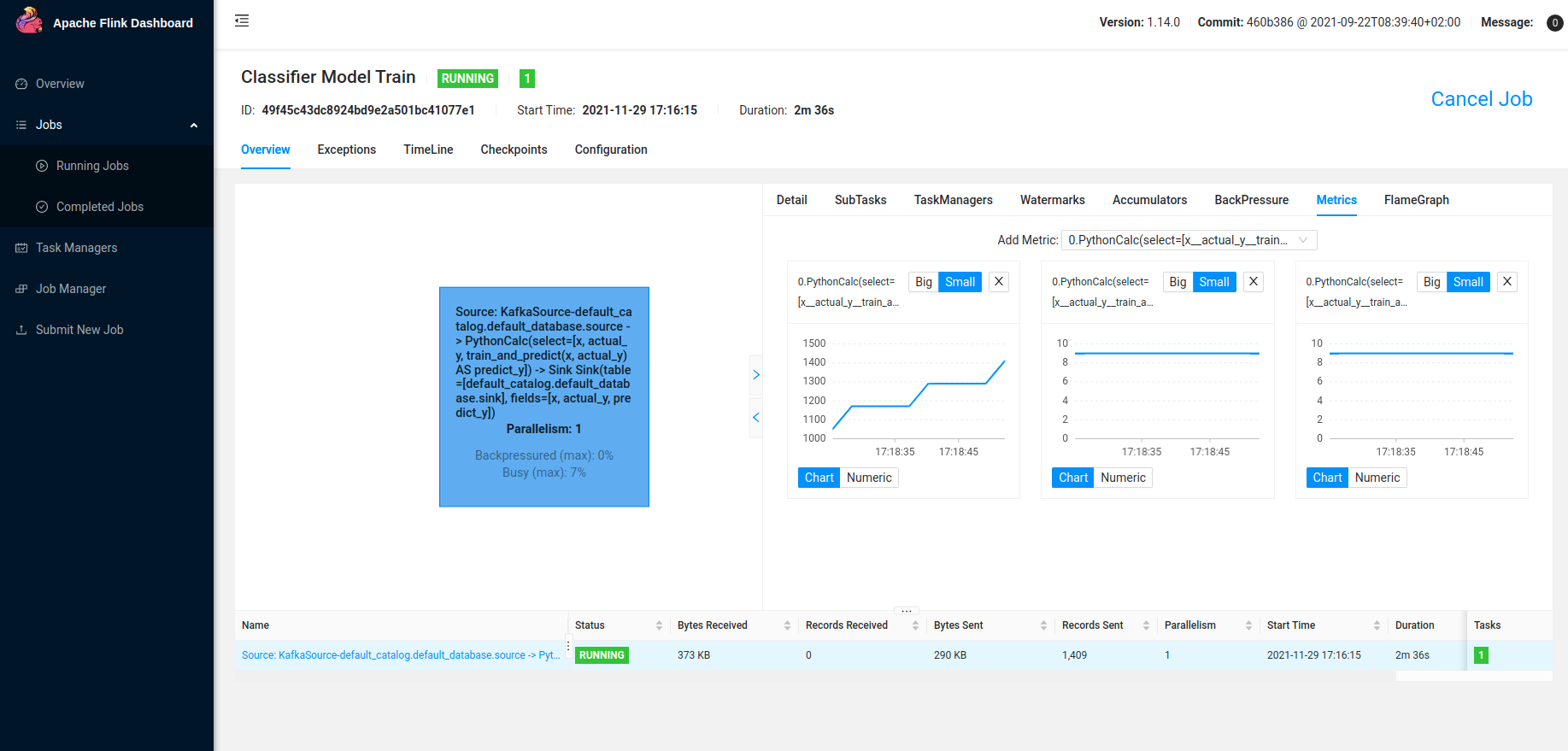The image size is (1568, 751).
Task: Show first metric as Numeric
Action: click(869, 478)
